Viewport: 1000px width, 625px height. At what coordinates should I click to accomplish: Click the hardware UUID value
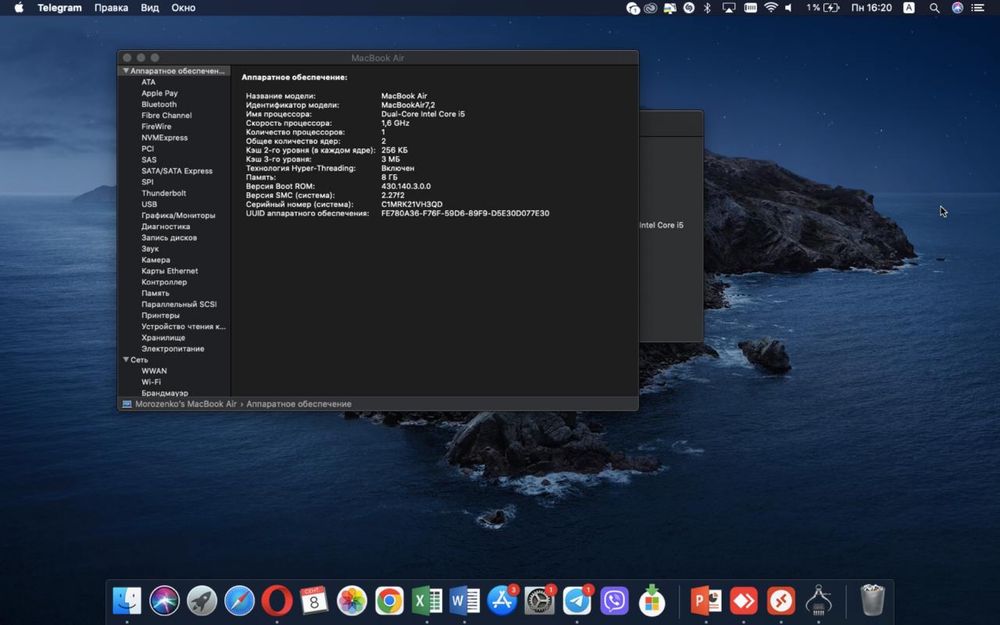pyautogui.click(x=465, y=213)
